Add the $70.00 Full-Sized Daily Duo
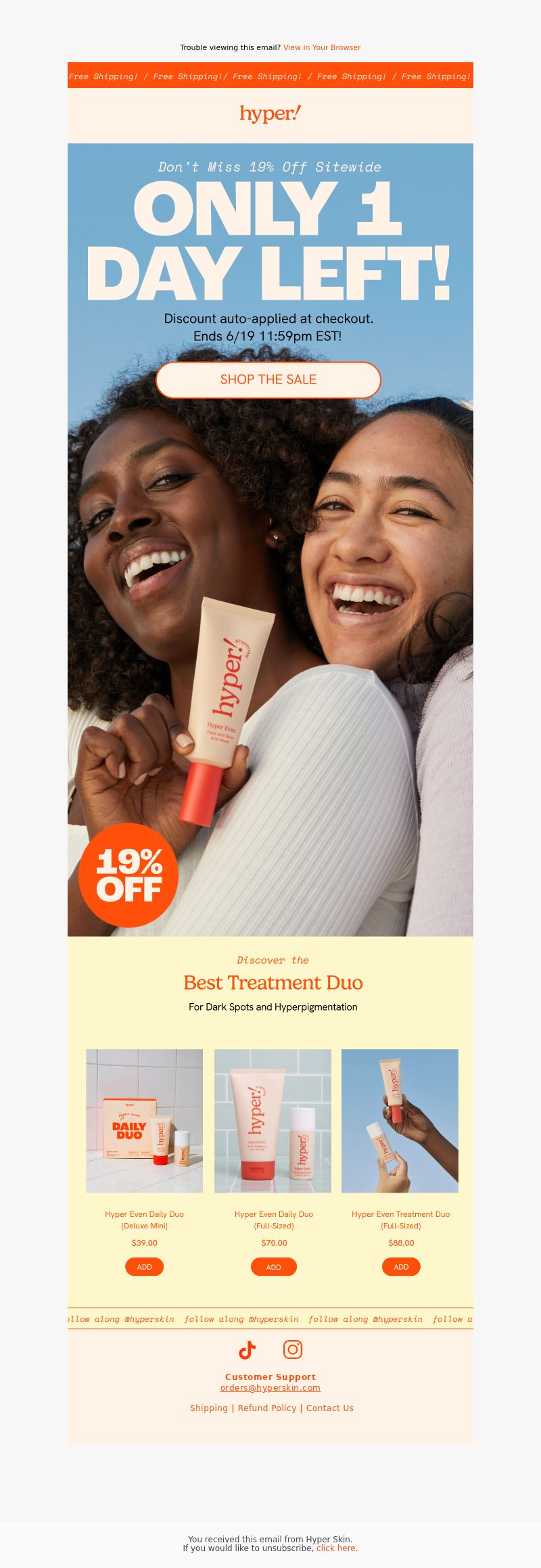 (x=273, y=1267)
